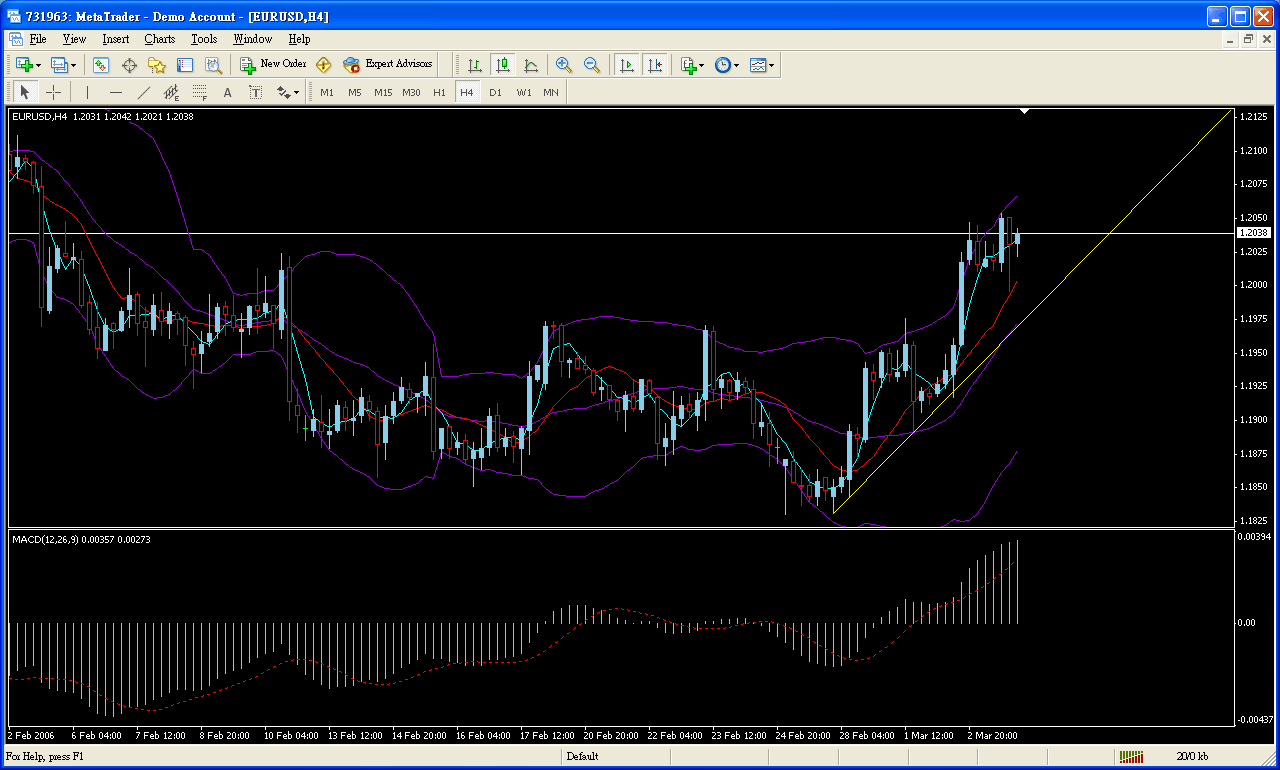Viewport: 1280px width, 770px height.
Task: Pick the Draw Vertical Line tool
Action: (x=88, y=92)
